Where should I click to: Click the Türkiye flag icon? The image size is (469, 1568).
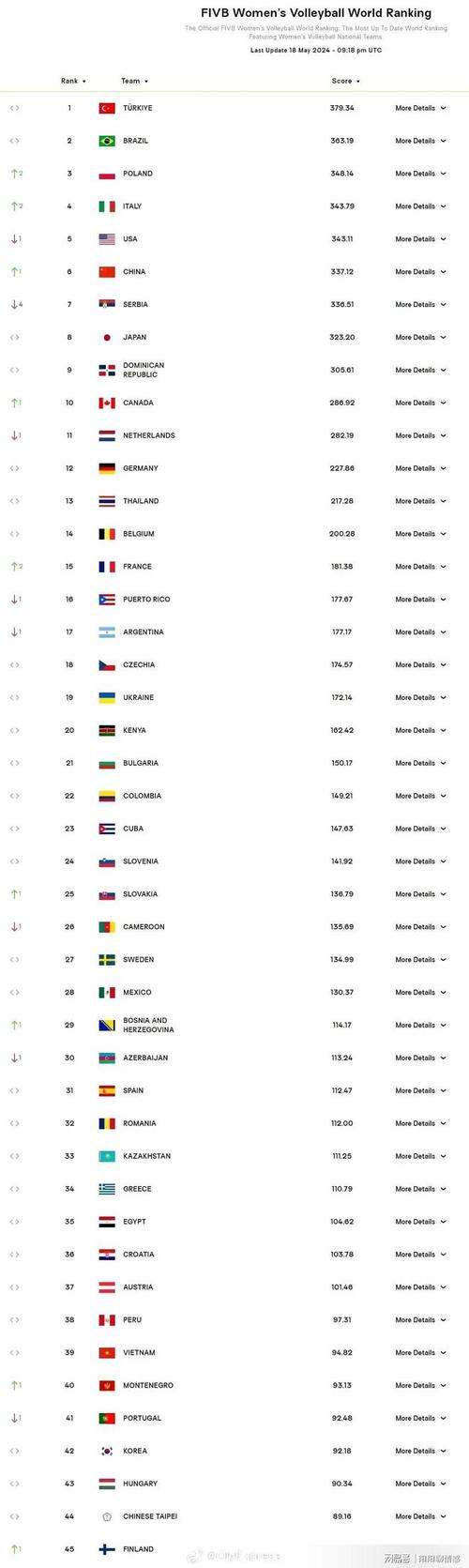pyautogui.click(x=107, y=108)
